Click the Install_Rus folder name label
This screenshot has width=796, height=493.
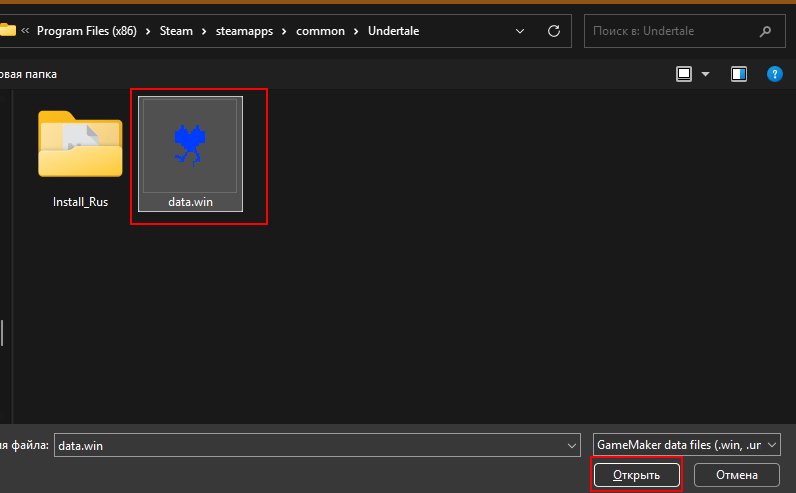click(80, 202)
